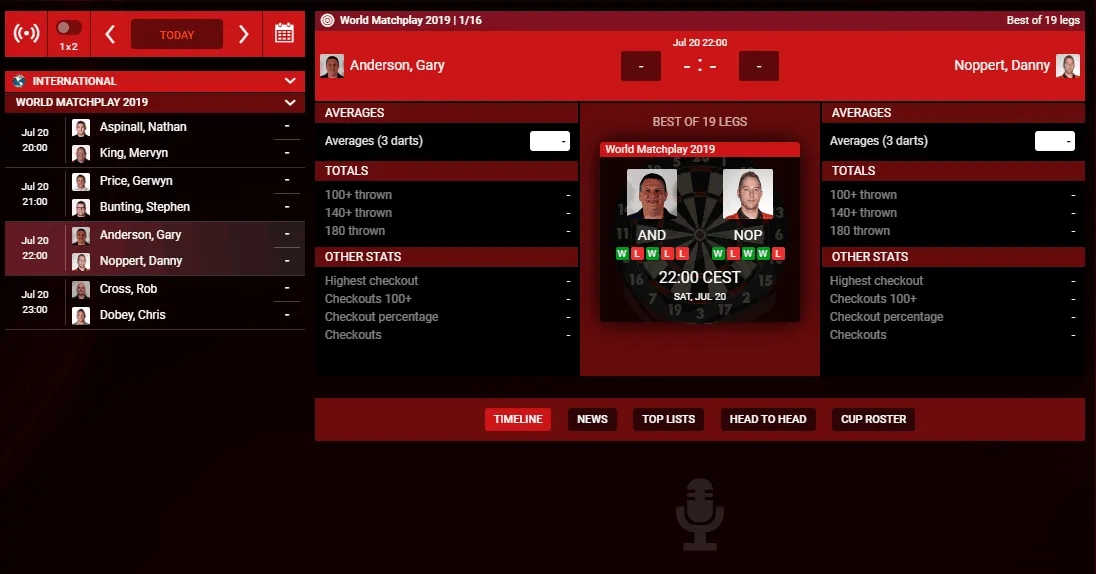
Task: Click Jul 20 23:00 match time
Action: 34,302
